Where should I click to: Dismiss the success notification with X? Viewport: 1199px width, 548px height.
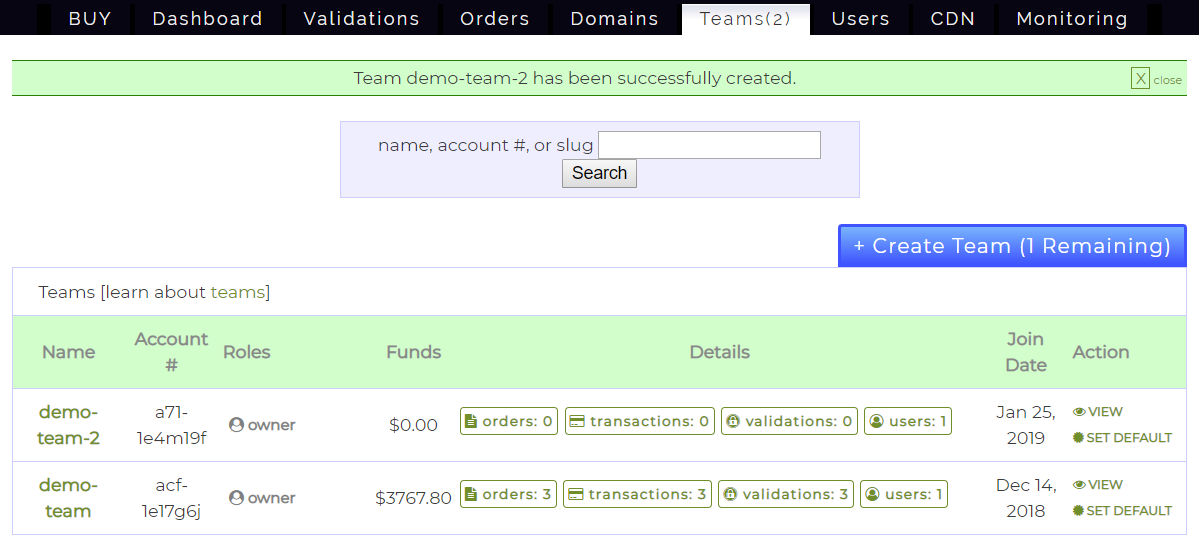1140,79
